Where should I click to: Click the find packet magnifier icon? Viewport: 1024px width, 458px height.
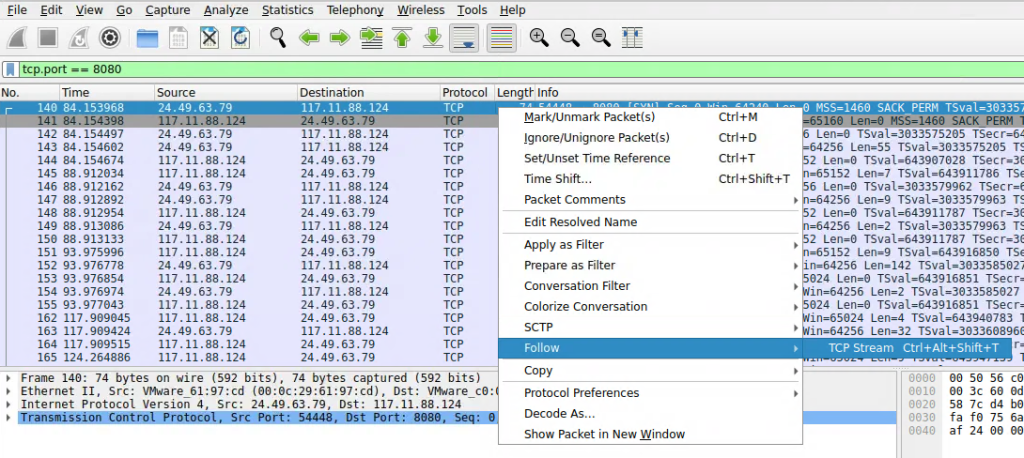(278, 38)
